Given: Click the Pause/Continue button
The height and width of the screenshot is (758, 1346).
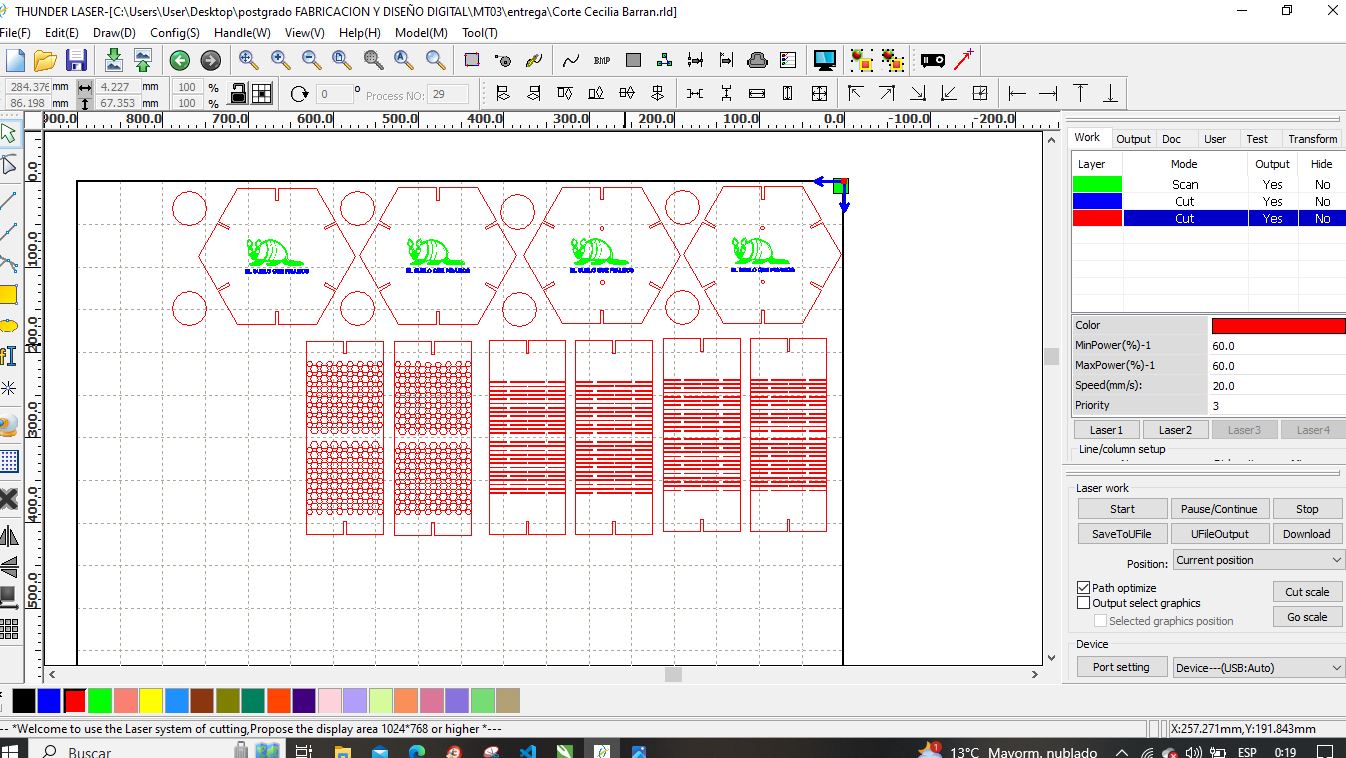Looking at the screenshot, I should [1219, 509].
